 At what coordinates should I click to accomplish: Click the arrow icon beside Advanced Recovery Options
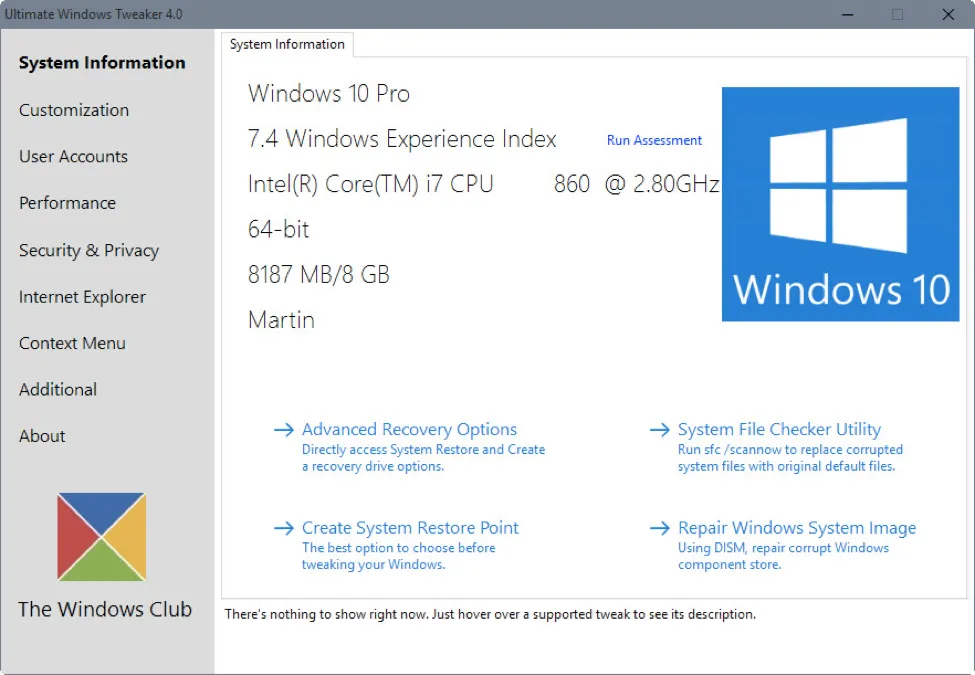pos(284,429)
